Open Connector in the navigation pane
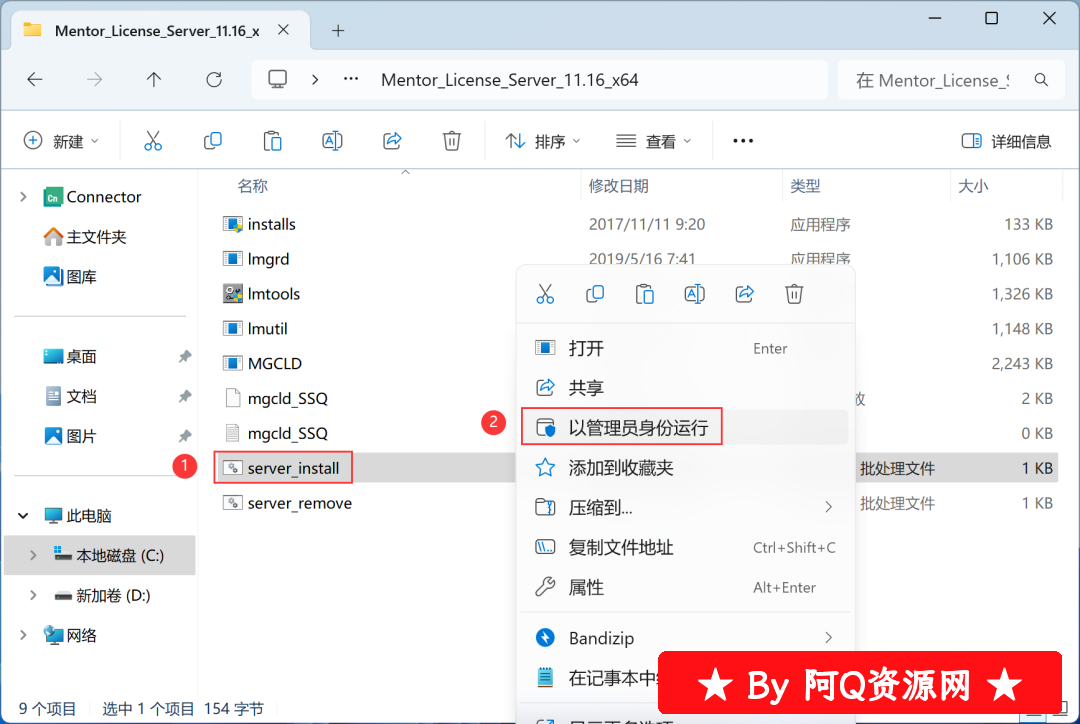 pyautogui.click(x=92, y=197)
